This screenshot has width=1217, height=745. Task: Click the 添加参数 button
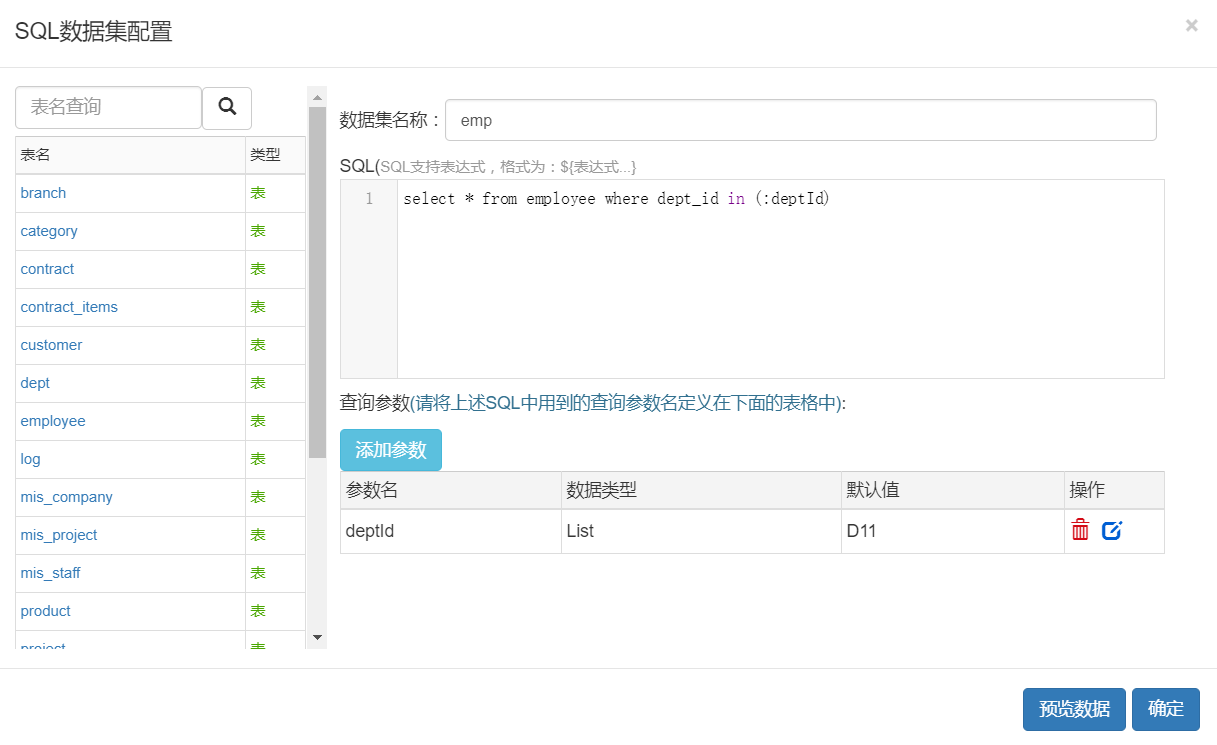[390, 450]
